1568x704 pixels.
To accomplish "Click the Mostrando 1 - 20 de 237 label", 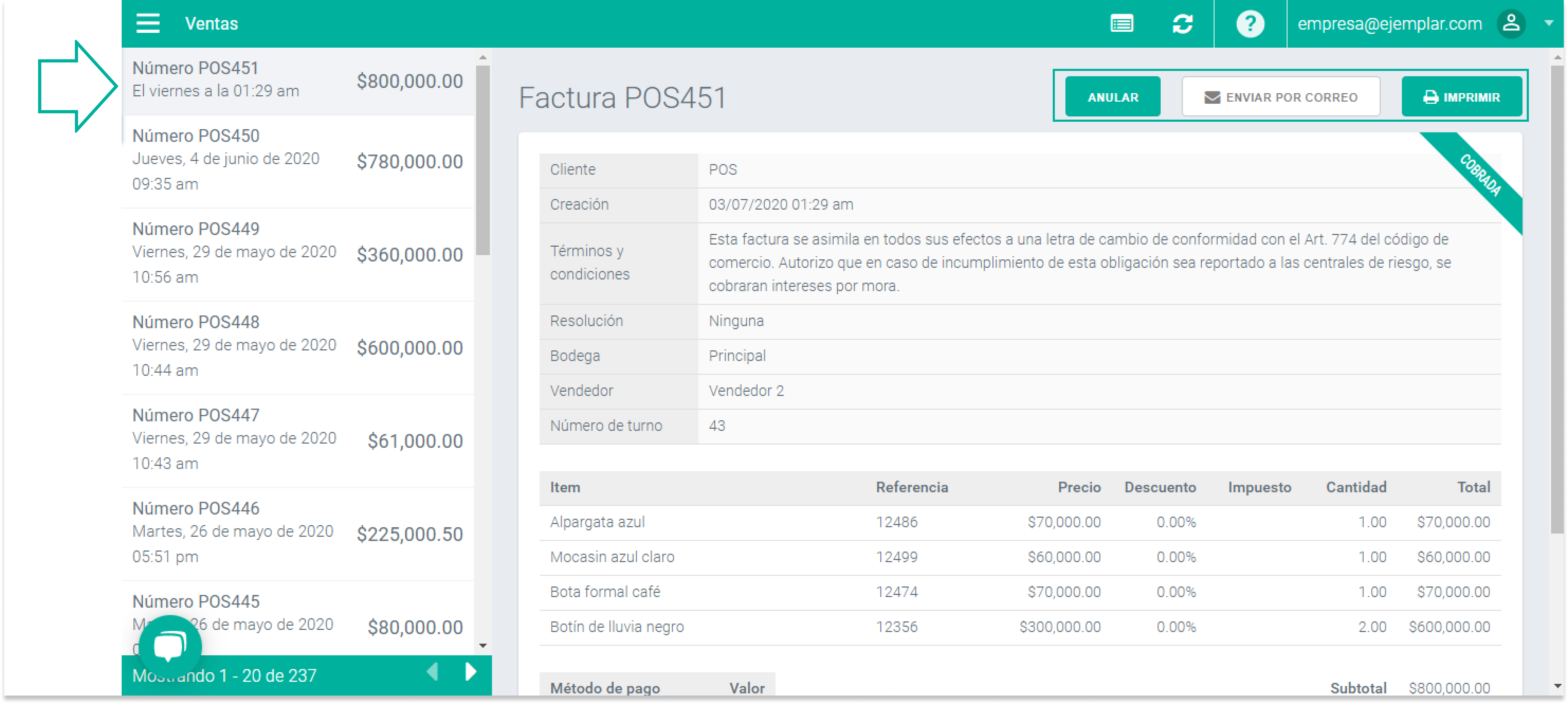I will coord(225,675).
